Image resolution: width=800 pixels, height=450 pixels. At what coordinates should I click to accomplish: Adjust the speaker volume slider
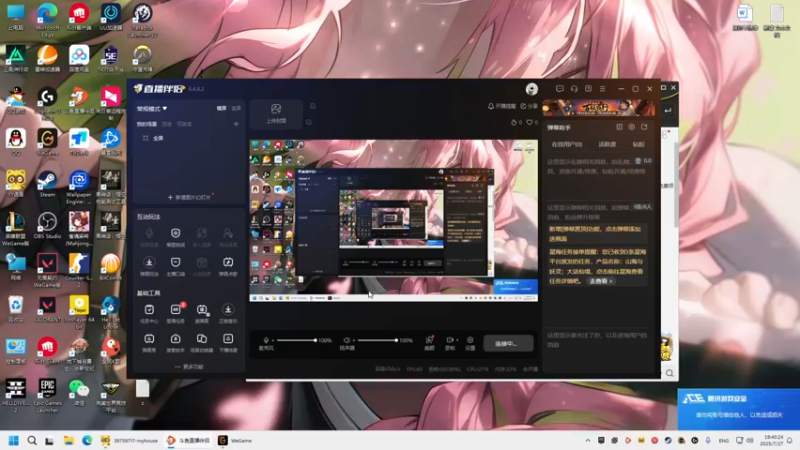tap(378, 340)
